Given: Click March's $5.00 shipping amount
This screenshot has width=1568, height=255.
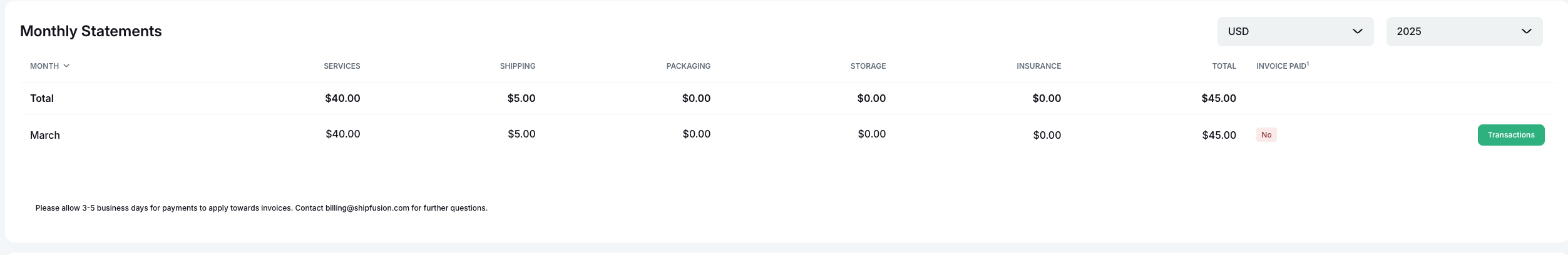Looking at the screenshot, I should [521, 134].
